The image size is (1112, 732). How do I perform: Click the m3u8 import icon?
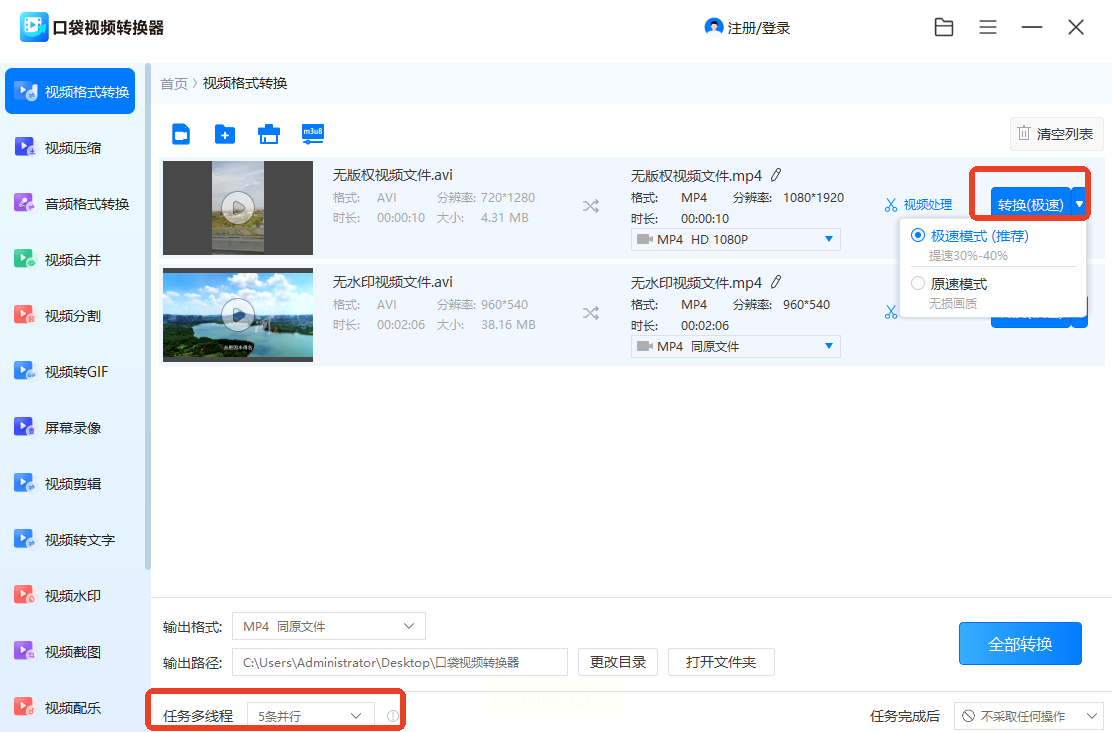[313, 134]
